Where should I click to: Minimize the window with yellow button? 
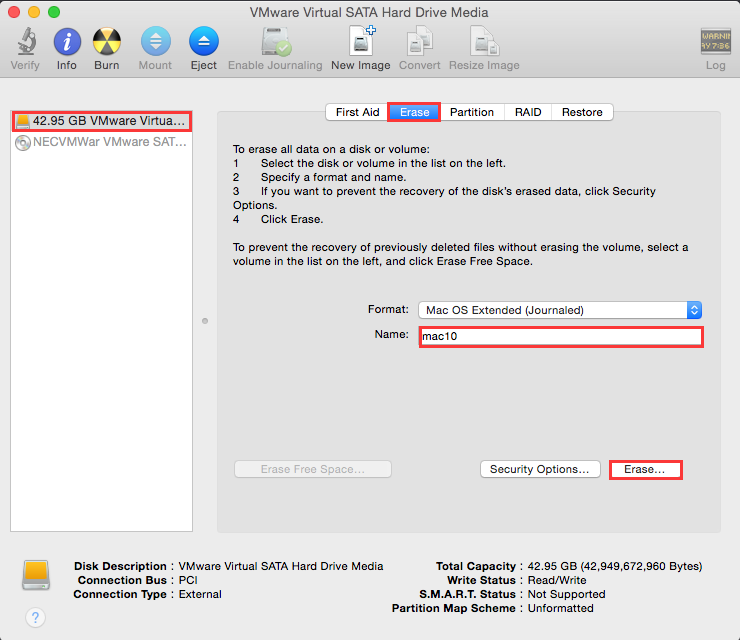34,12
